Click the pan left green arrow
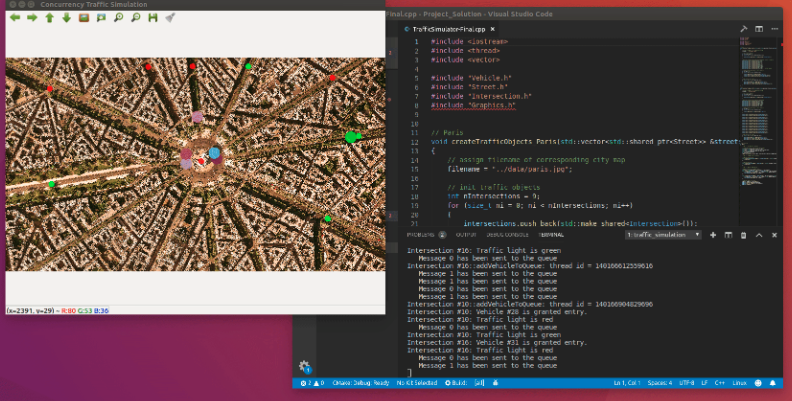 [x=15, y=18]
